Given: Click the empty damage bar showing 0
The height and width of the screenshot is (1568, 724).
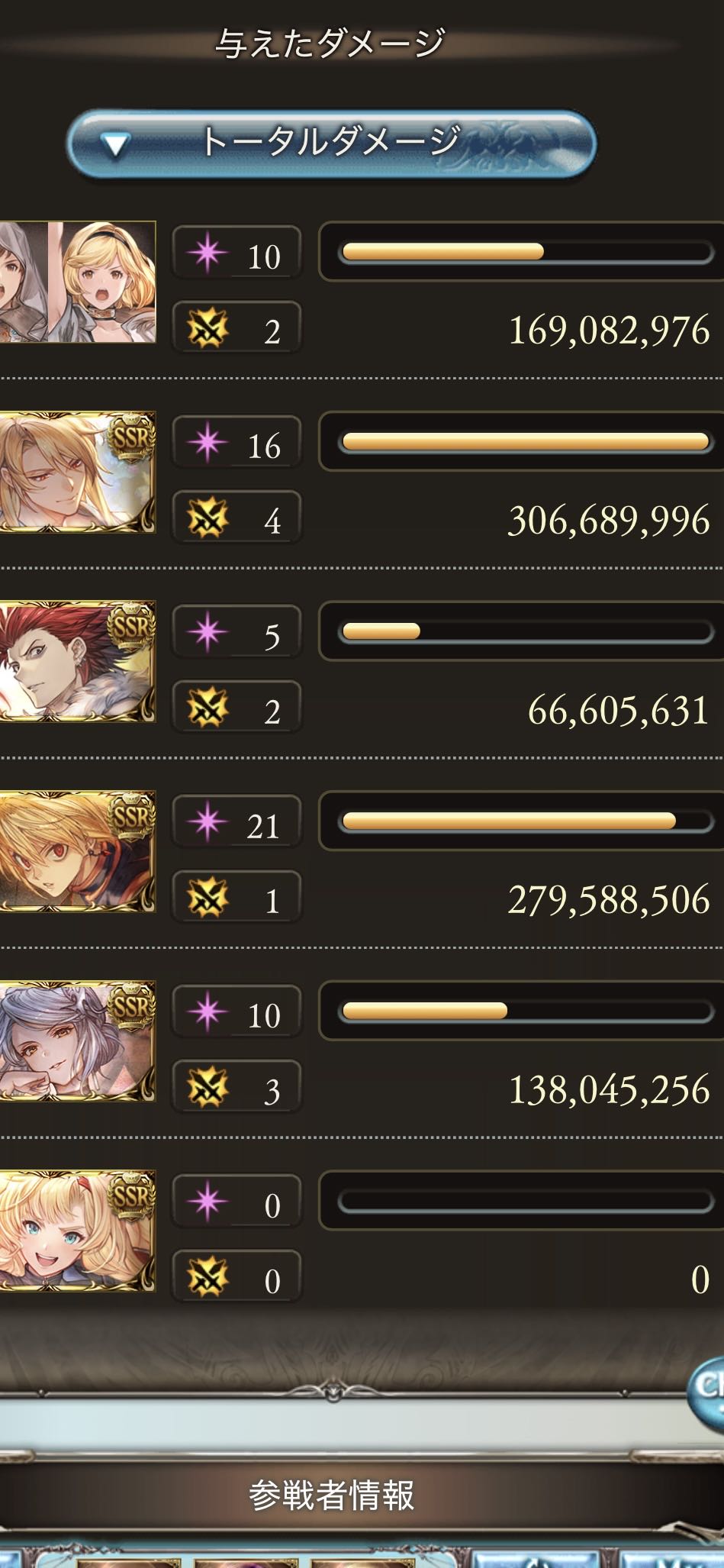Looking at the screenshot, I should pos(525,1201).
